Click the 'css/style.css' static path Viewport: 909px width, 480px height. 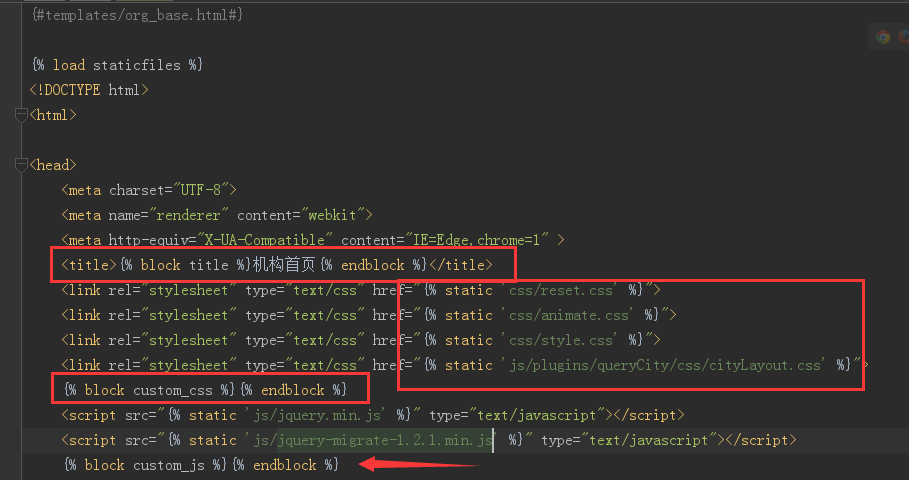(561, 340)
